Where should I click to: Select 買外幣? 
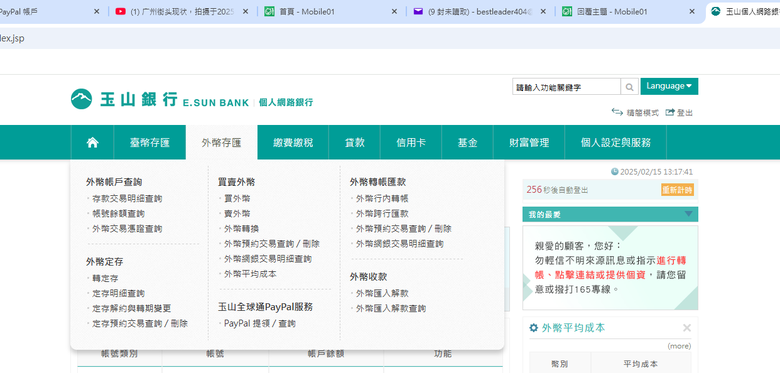pos(237,198)
